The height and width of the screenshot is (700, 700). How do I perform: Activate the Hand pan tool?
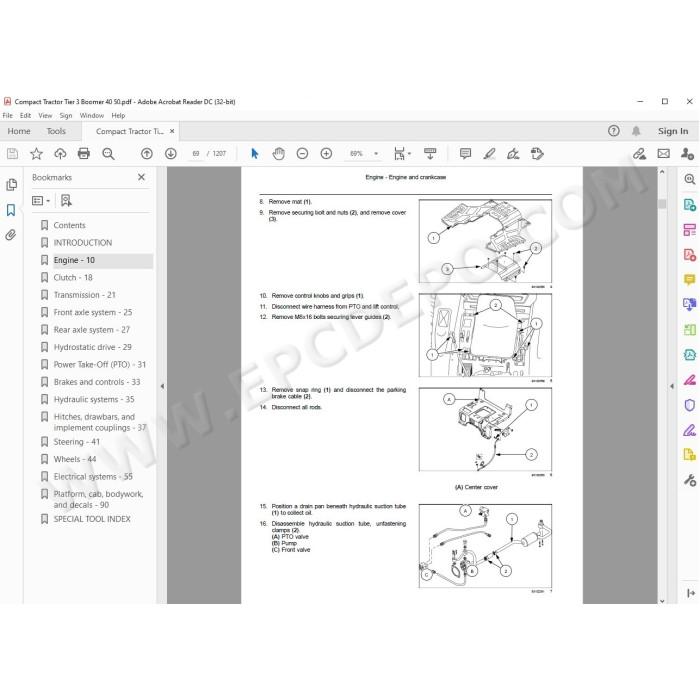[279, 154]
